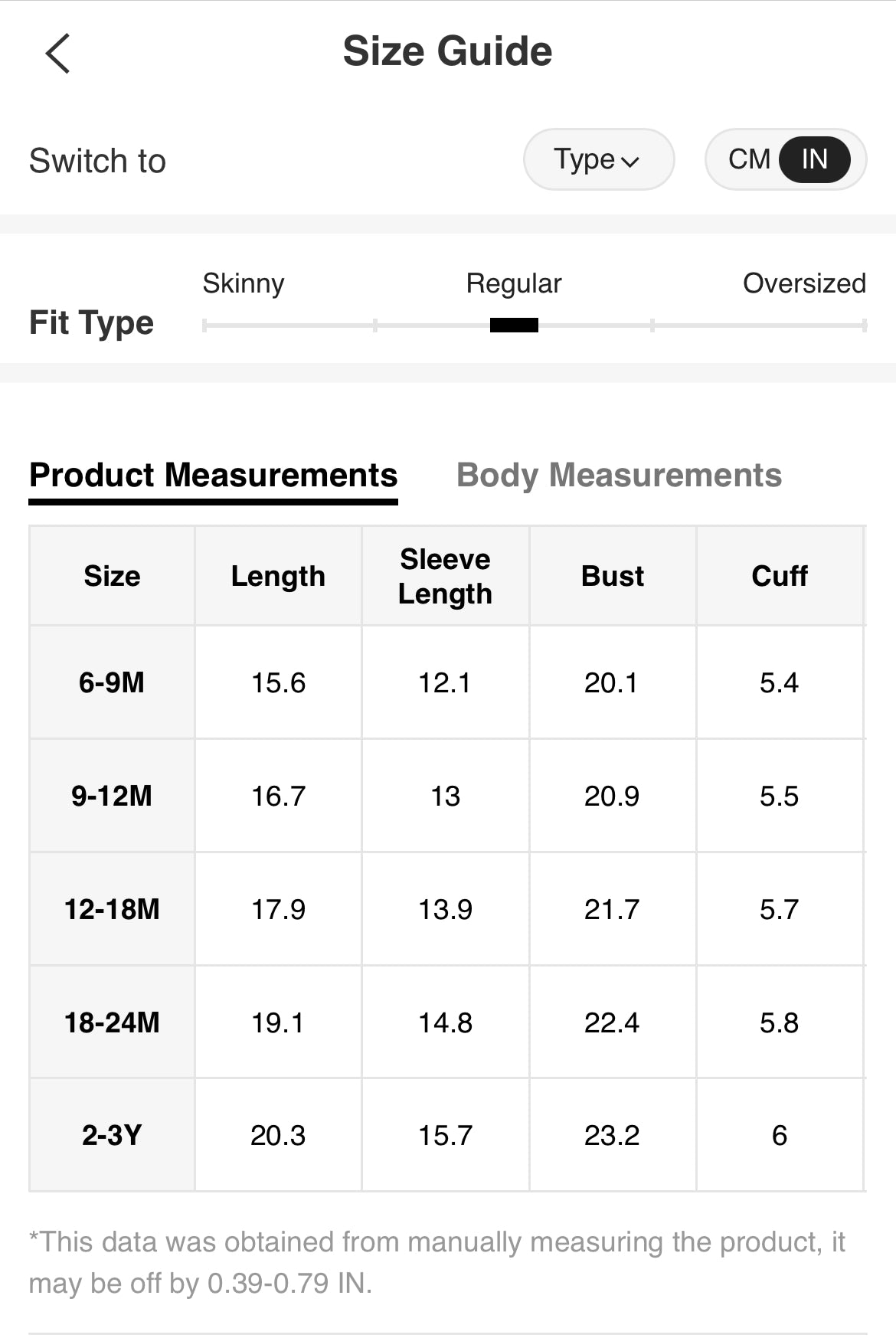Click the Sleeve Length column header

[445, 576]
